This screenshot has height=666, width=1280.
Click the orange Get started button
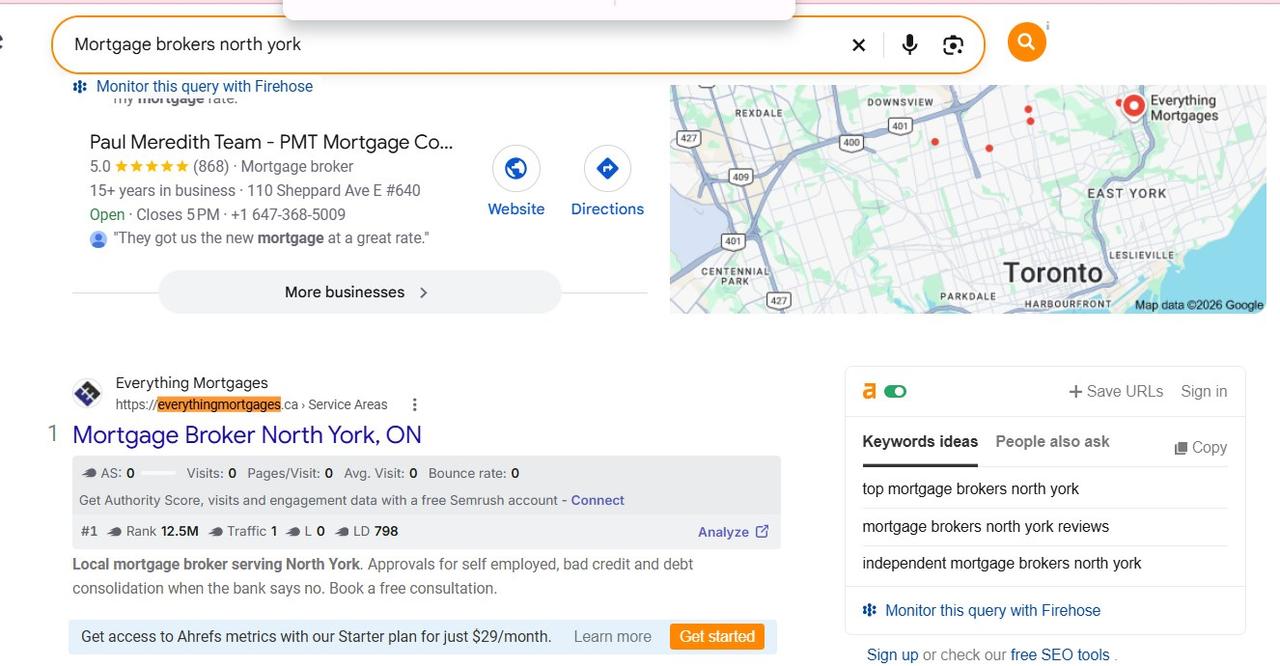coord(717,636)
